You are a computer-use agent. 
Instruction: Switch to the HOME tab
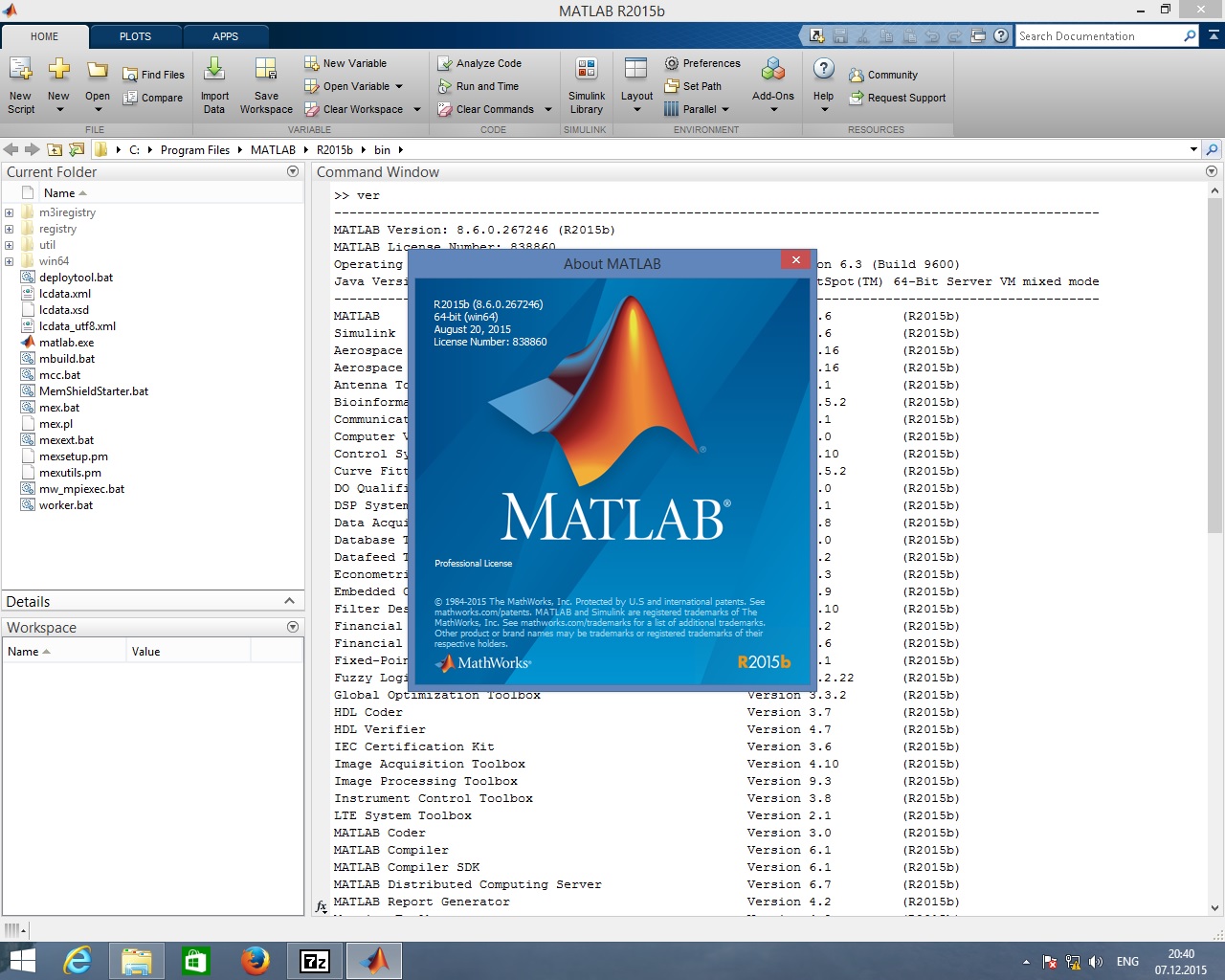pos(44,36)
